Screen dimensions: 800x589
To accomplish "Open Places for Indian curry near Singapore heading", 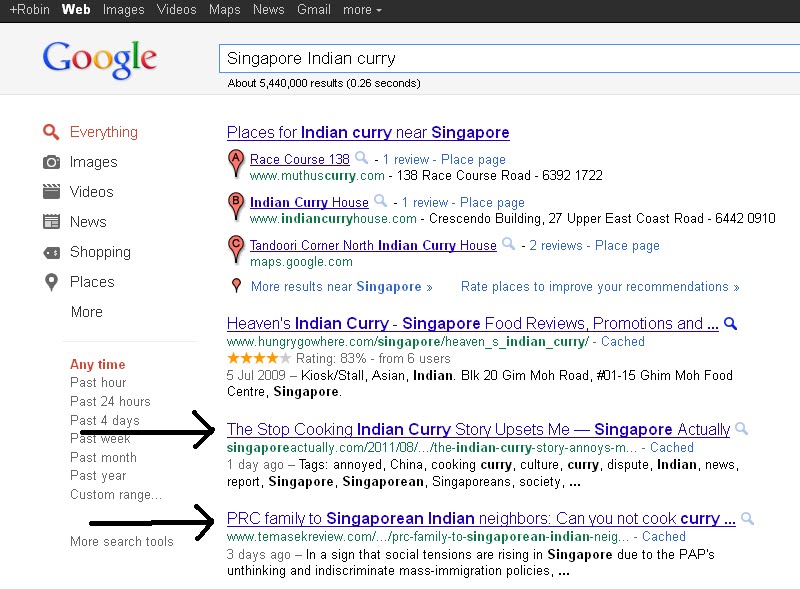I will [x=368, y=133].
